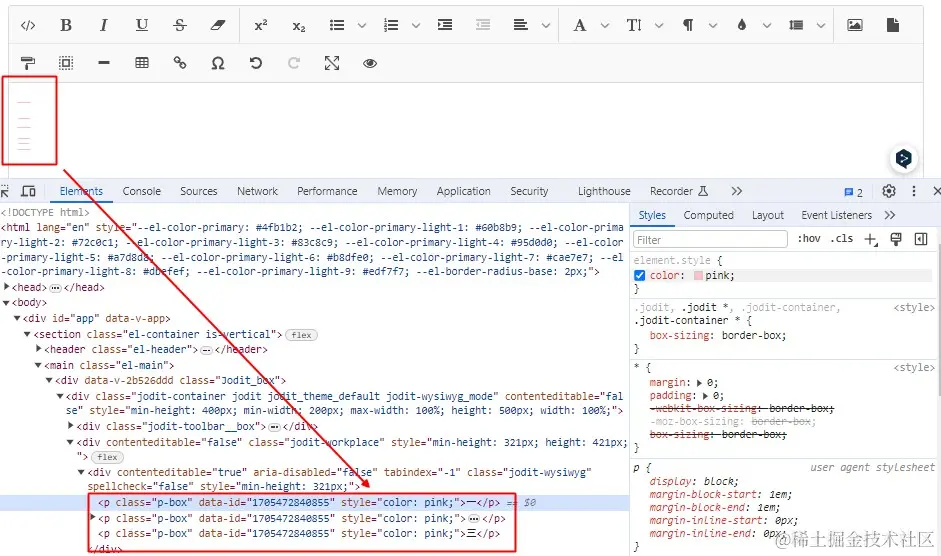Open the font size tool
941x556 pixels.
[634, 25]
